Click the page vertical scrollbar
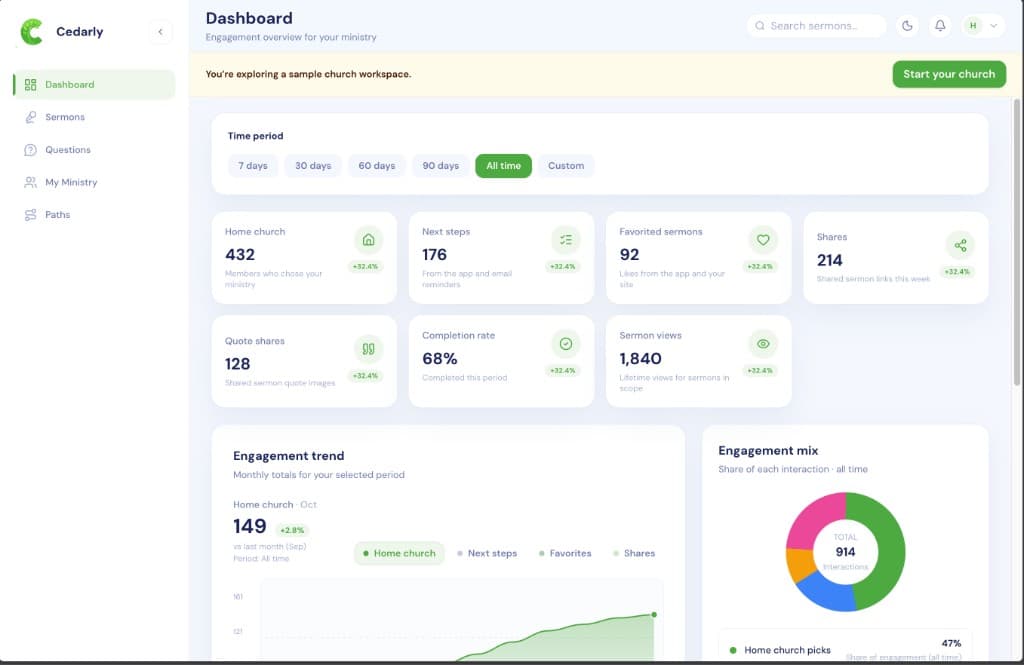Image resolution: width=1024 pixels, height=665 pixels. 1016,242
